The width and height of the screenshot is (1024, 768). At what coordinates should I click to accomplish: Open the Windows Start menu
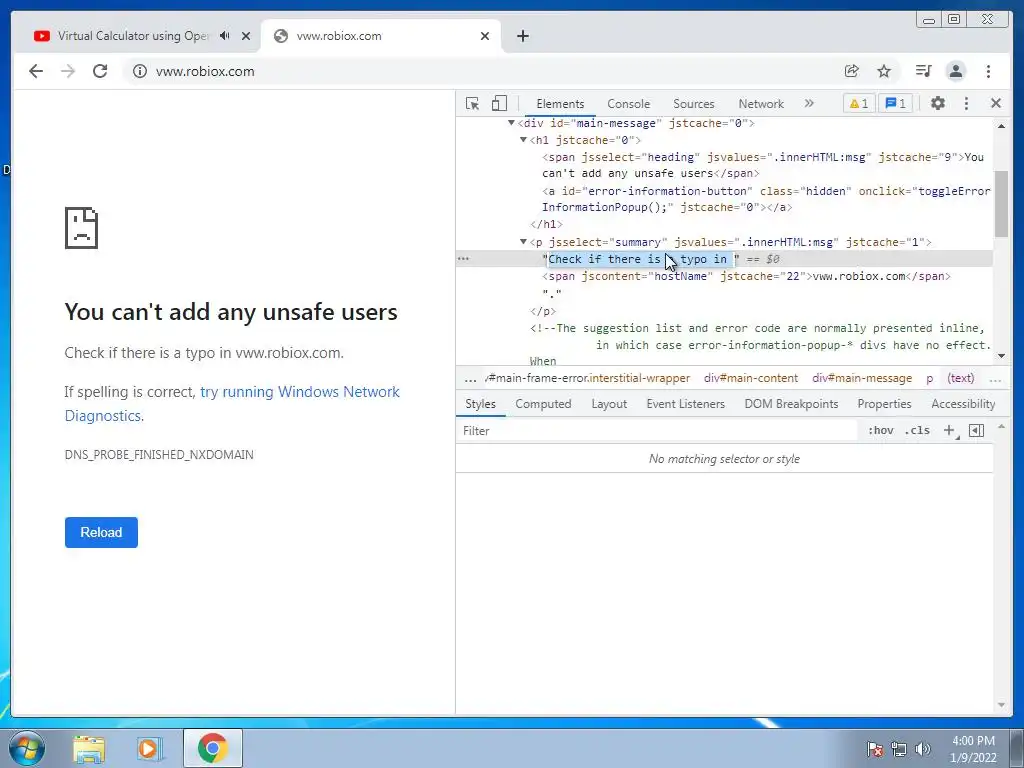pos(27,748)
